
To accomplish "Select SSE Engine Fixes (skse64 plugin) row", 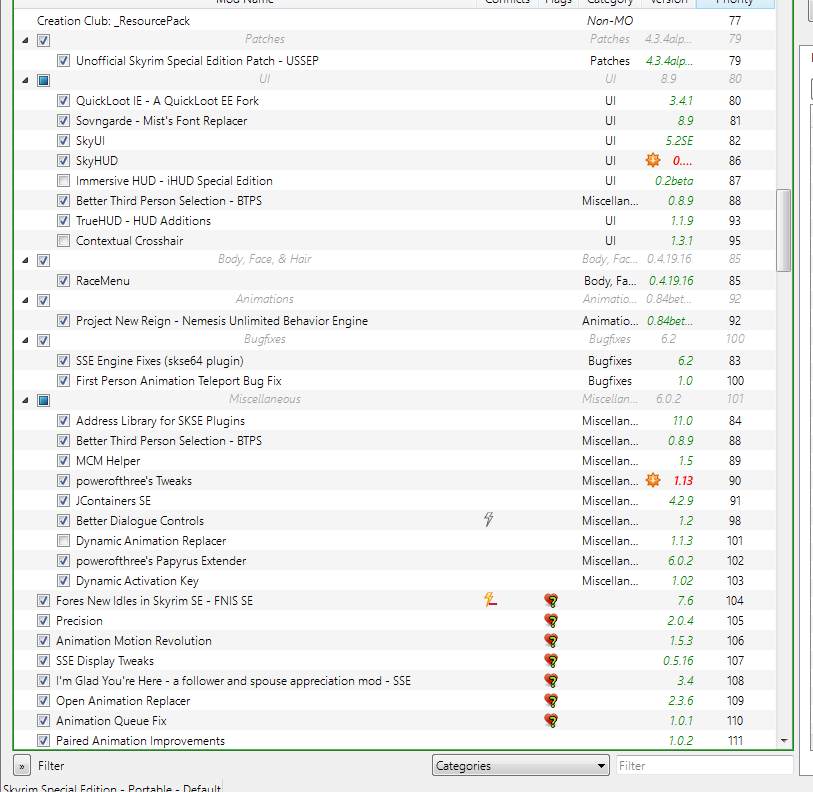I will (395, 360).
